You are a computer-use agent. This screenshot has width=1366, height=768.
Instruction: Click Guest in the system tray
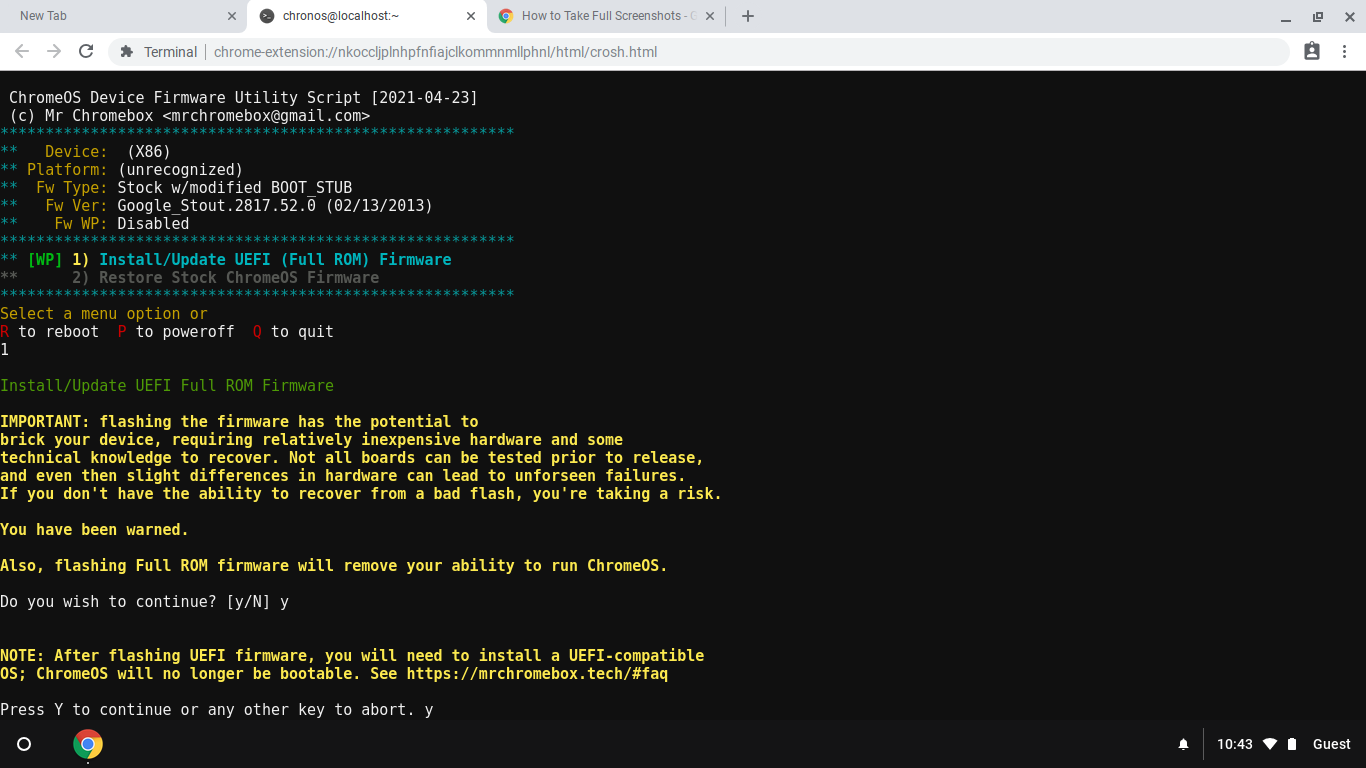[x=1331, y=744]
